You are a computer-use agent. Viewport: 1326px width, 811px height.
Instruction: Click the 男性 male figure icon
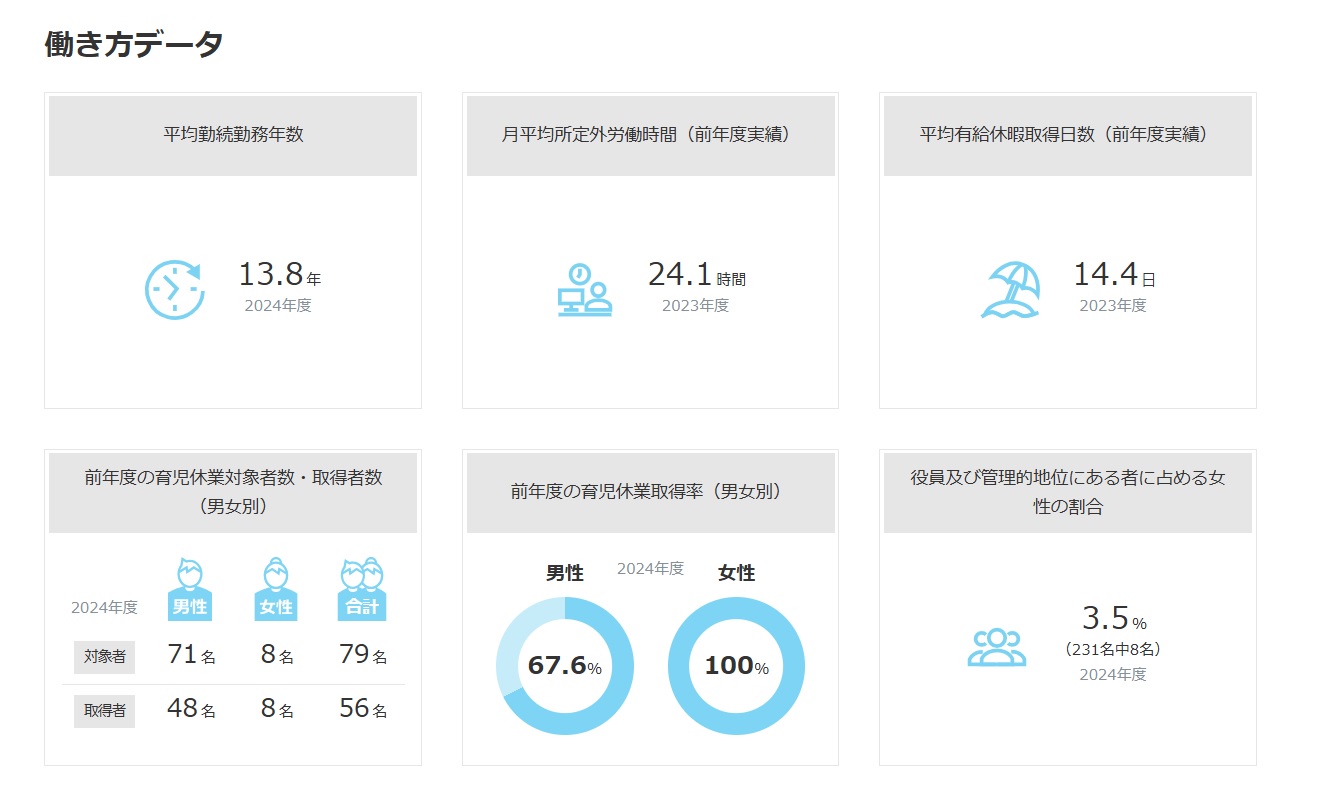(x=189, y=589)
